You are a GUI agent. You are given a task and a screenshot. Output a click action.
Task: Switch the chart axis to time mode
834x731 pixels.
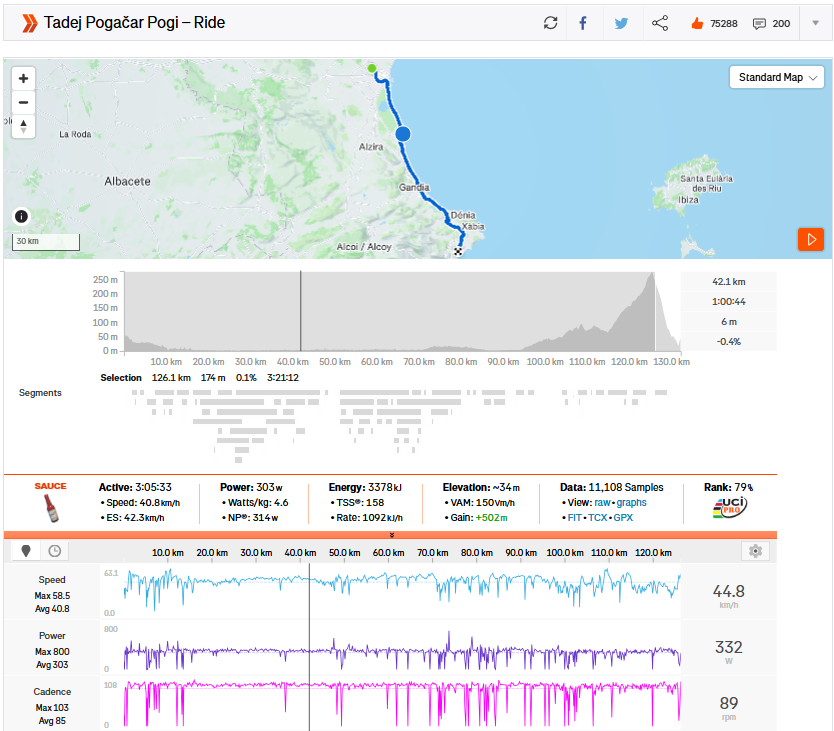(x=54, y=551)
